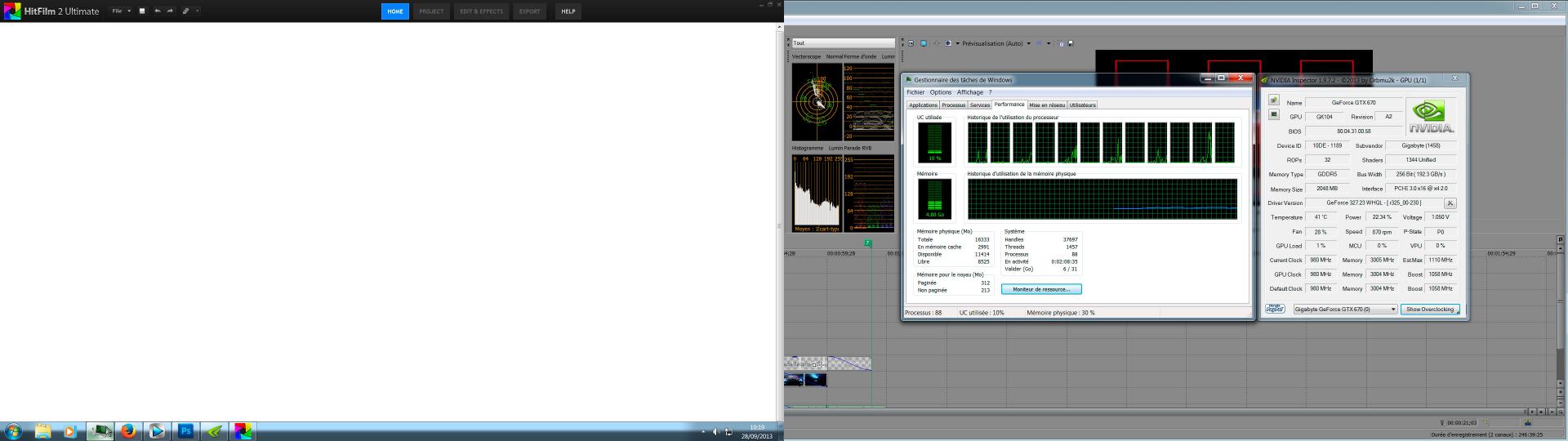Screen dimensions: 1568x441
Task: Click Show Overclocking button
Action: [x=1430, y=310]
